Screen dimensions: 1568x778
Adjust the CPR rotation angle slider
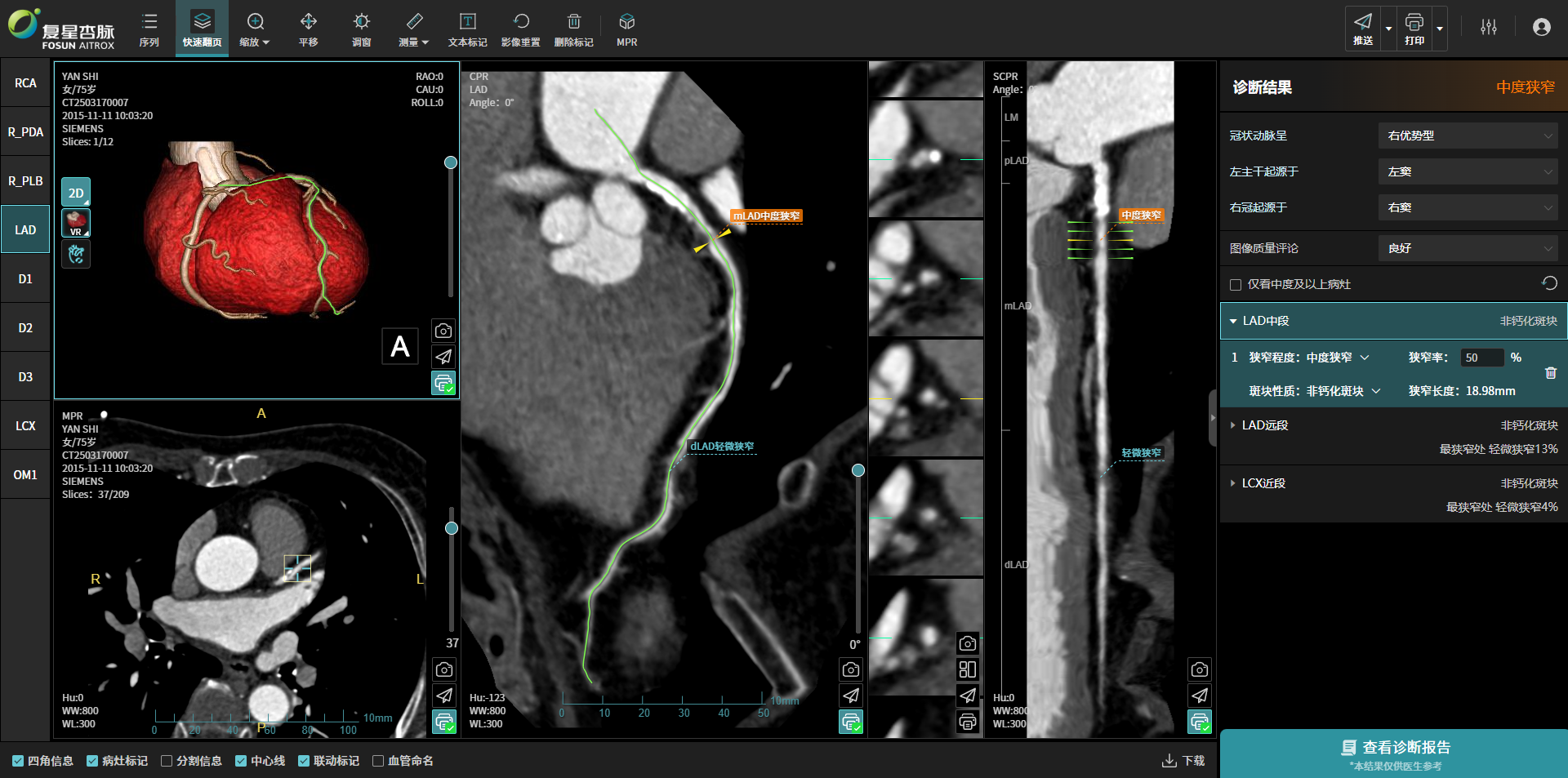(x=858, y=470)
